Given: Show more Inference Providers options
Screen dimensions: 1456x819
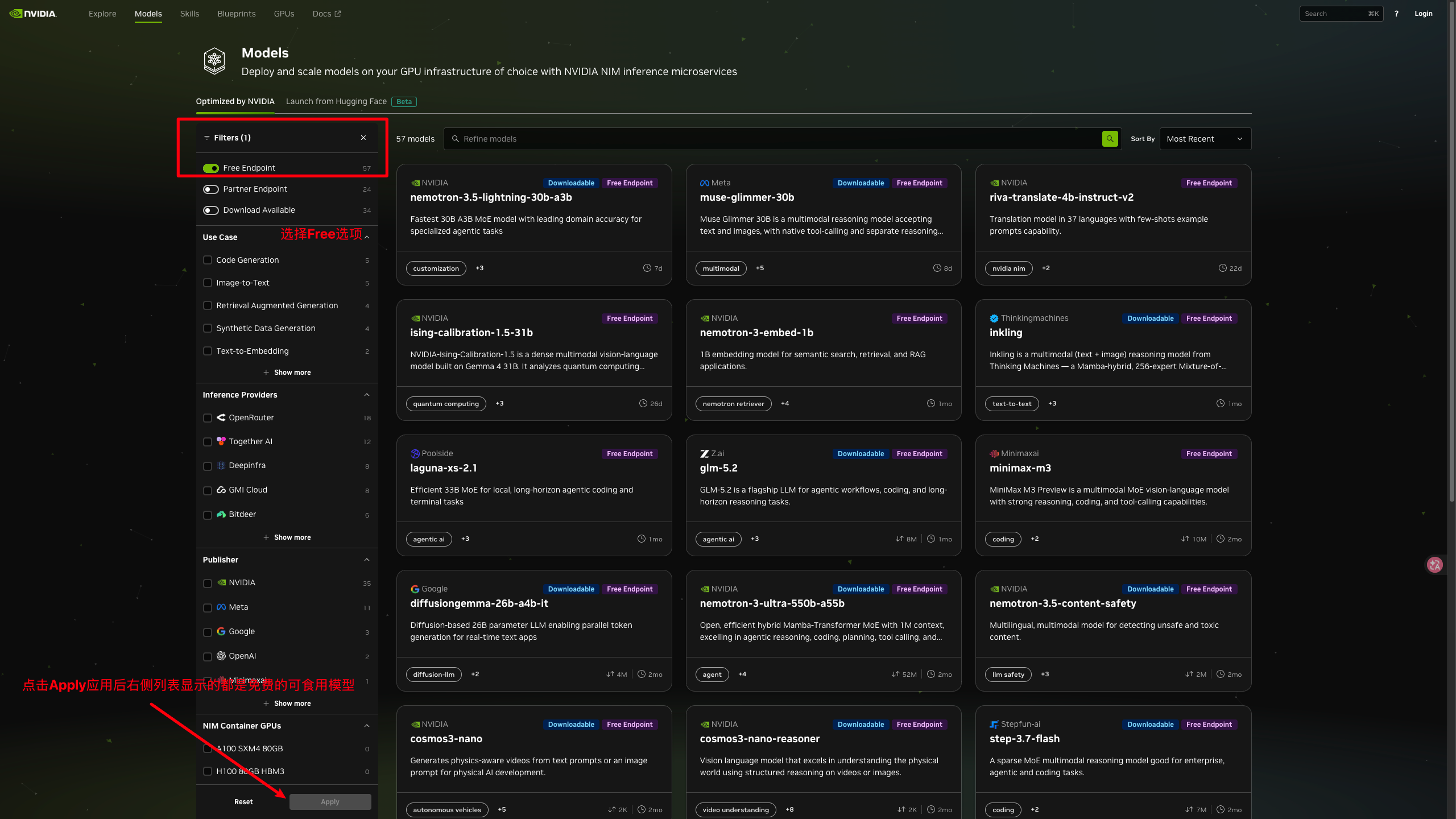Looking at the screenshot, I should coord(287,537).
